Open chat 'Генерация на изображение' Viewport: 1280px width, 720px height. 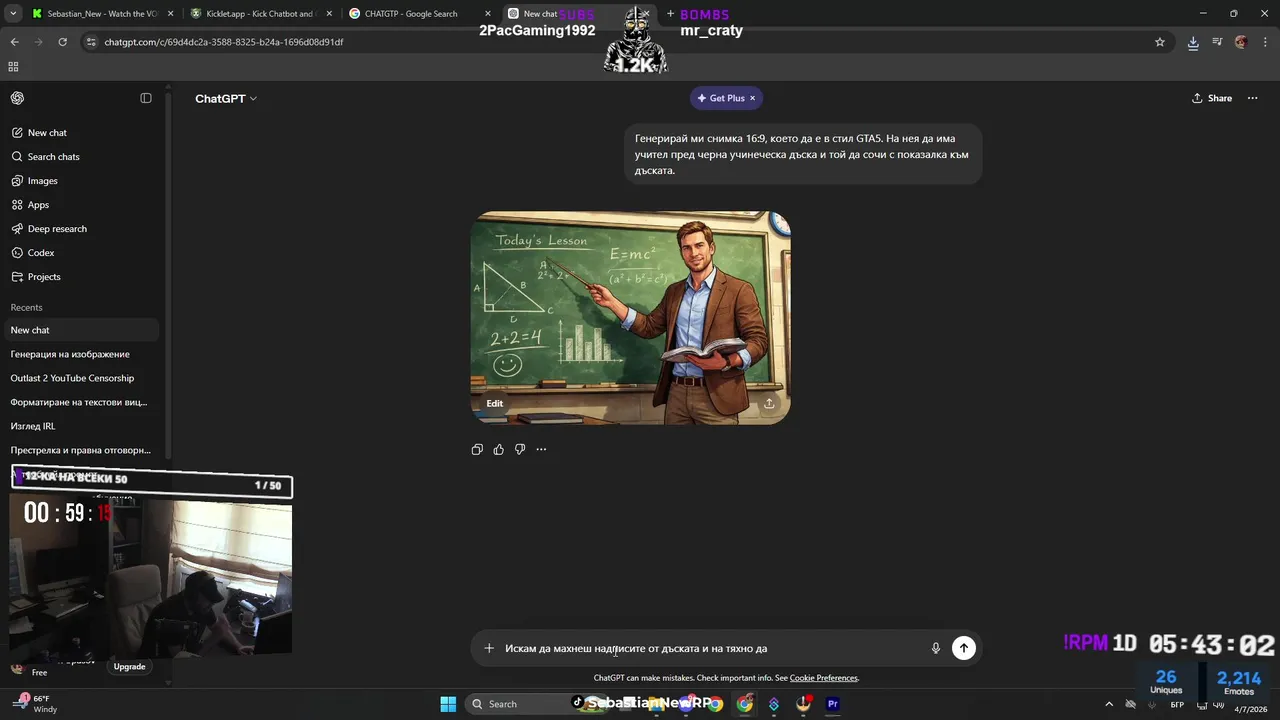pyautogui.click(x=82, y=354)
